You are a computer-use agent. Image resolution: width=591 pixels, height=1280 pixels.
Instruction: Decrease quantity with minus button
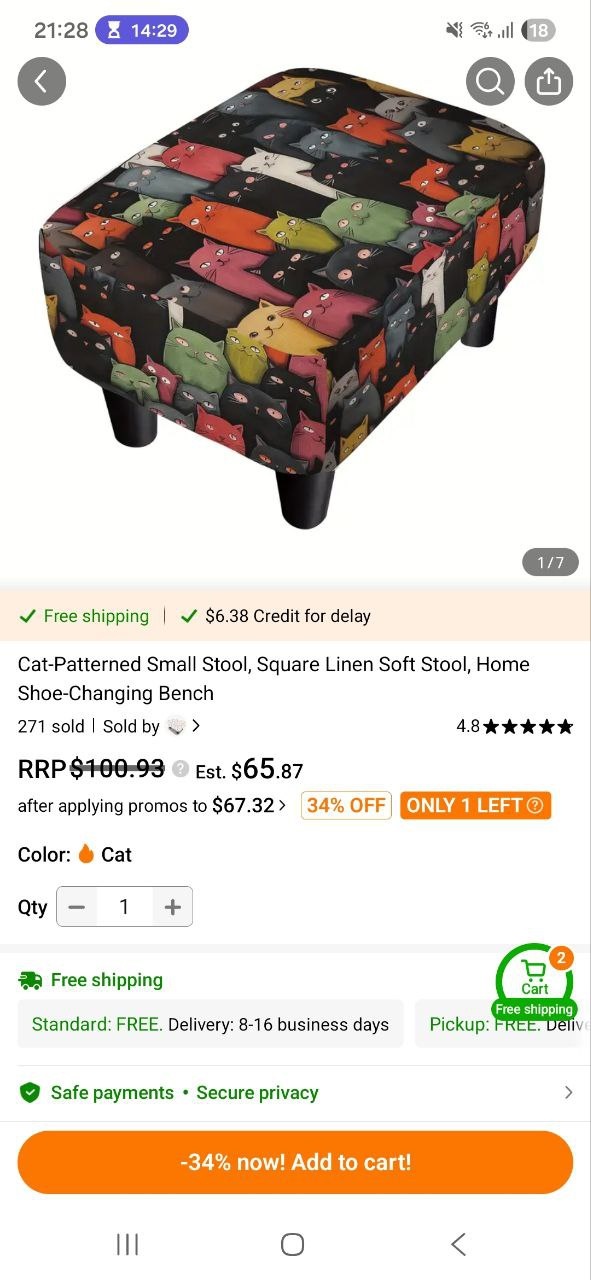coord(77,907)
